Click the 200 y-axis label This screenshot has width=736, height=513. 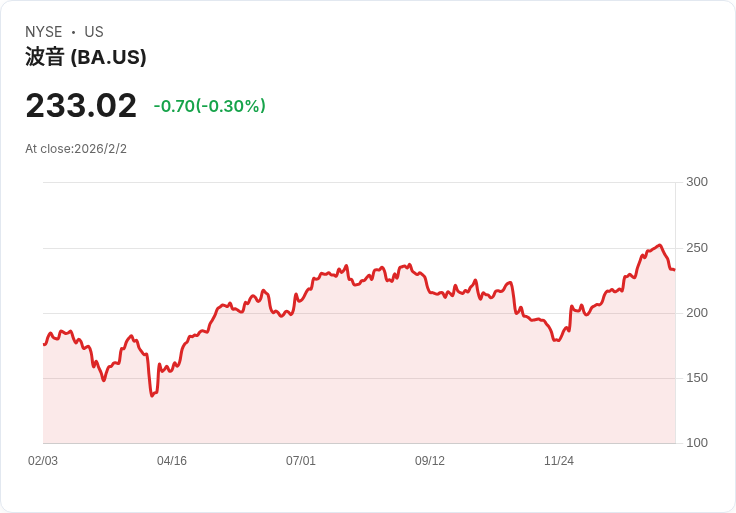pos(696,313)
